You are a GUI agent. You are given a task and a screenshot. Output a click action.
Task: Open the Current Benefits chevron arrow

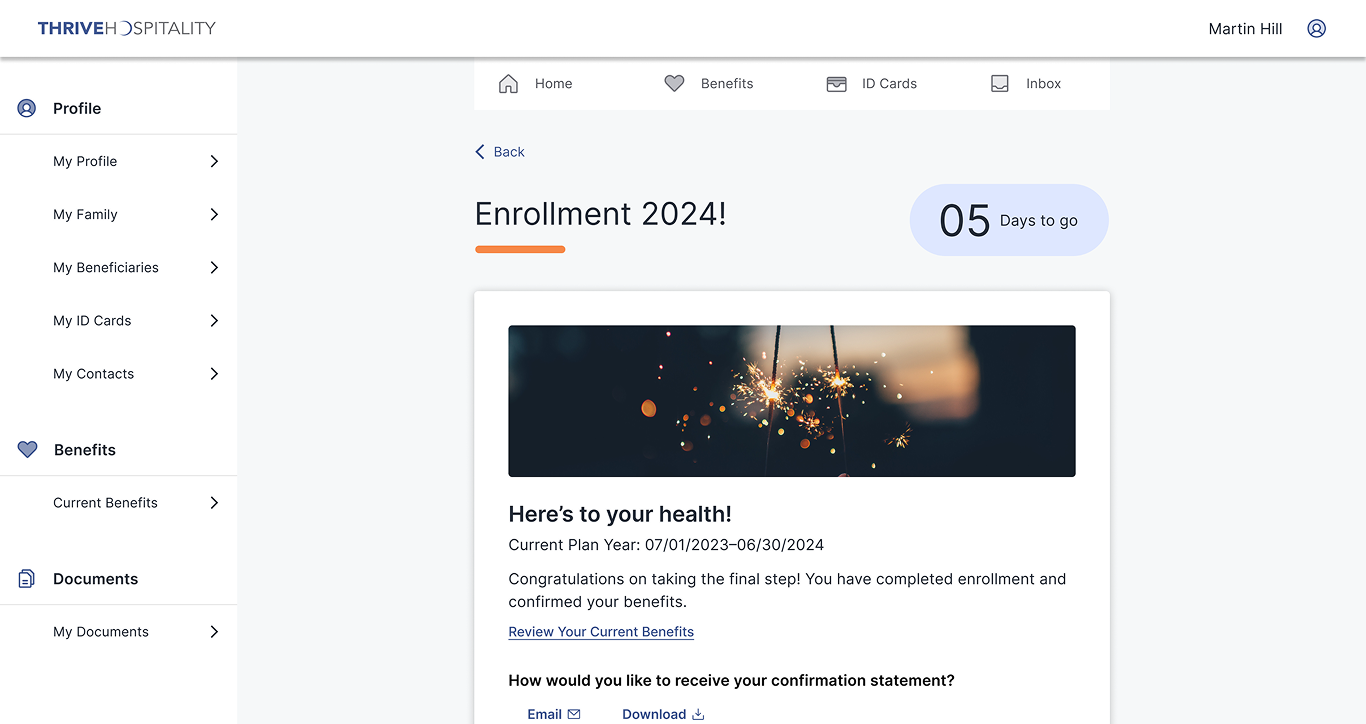[x=214, y=503]
